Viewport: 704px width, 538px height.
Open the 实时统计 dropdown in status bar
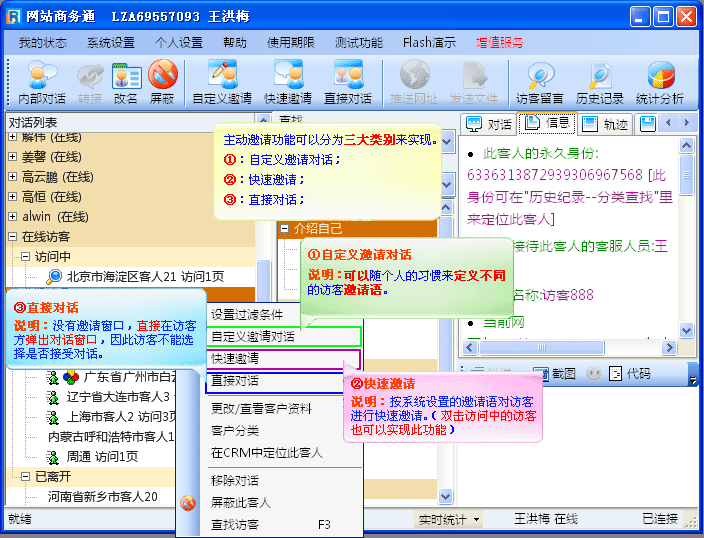point(449,519)
